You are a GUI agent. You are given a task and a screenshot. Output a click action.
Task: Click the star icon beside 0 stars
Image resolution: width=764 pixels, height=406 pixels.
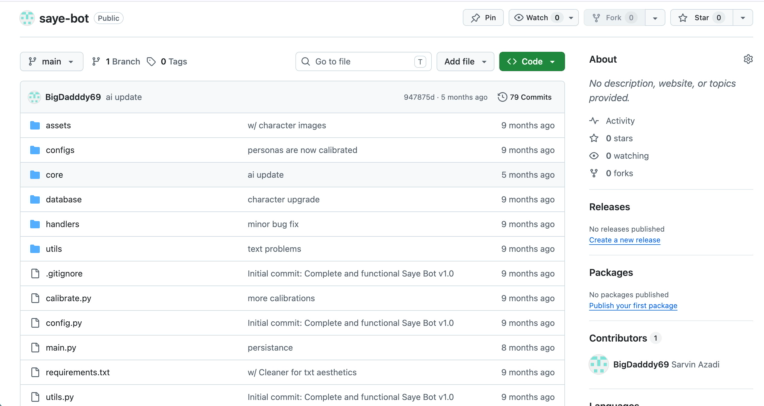(x=593, y=138)
